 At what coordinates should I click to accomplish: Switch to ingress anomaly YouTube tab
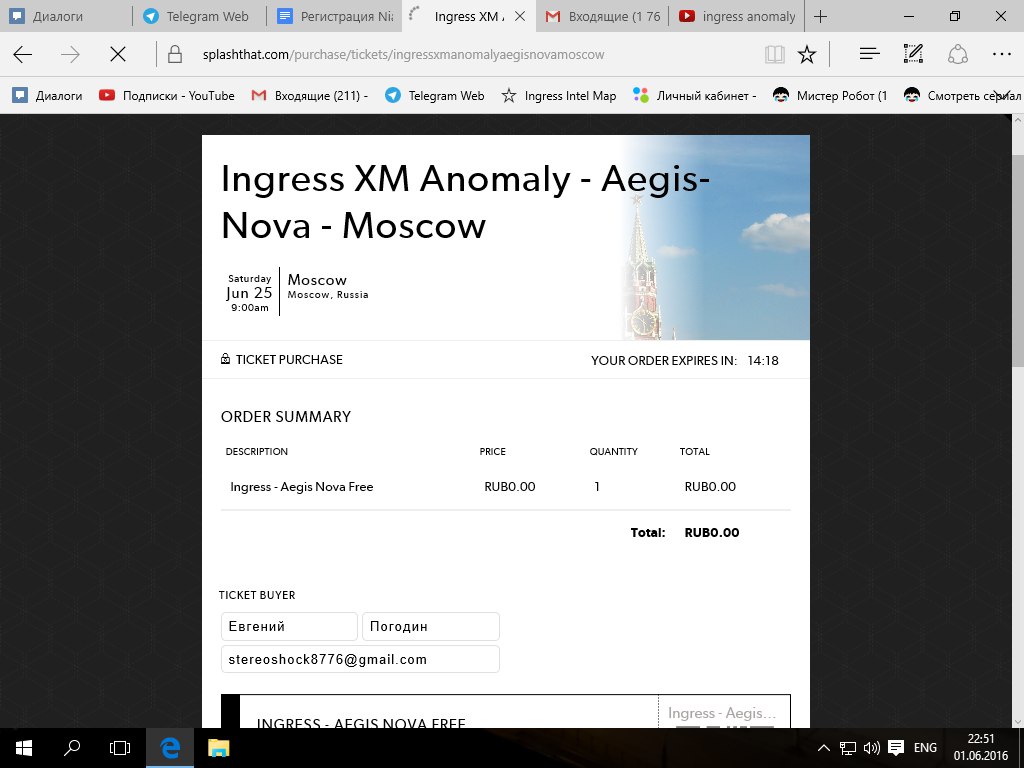point(738,16)
